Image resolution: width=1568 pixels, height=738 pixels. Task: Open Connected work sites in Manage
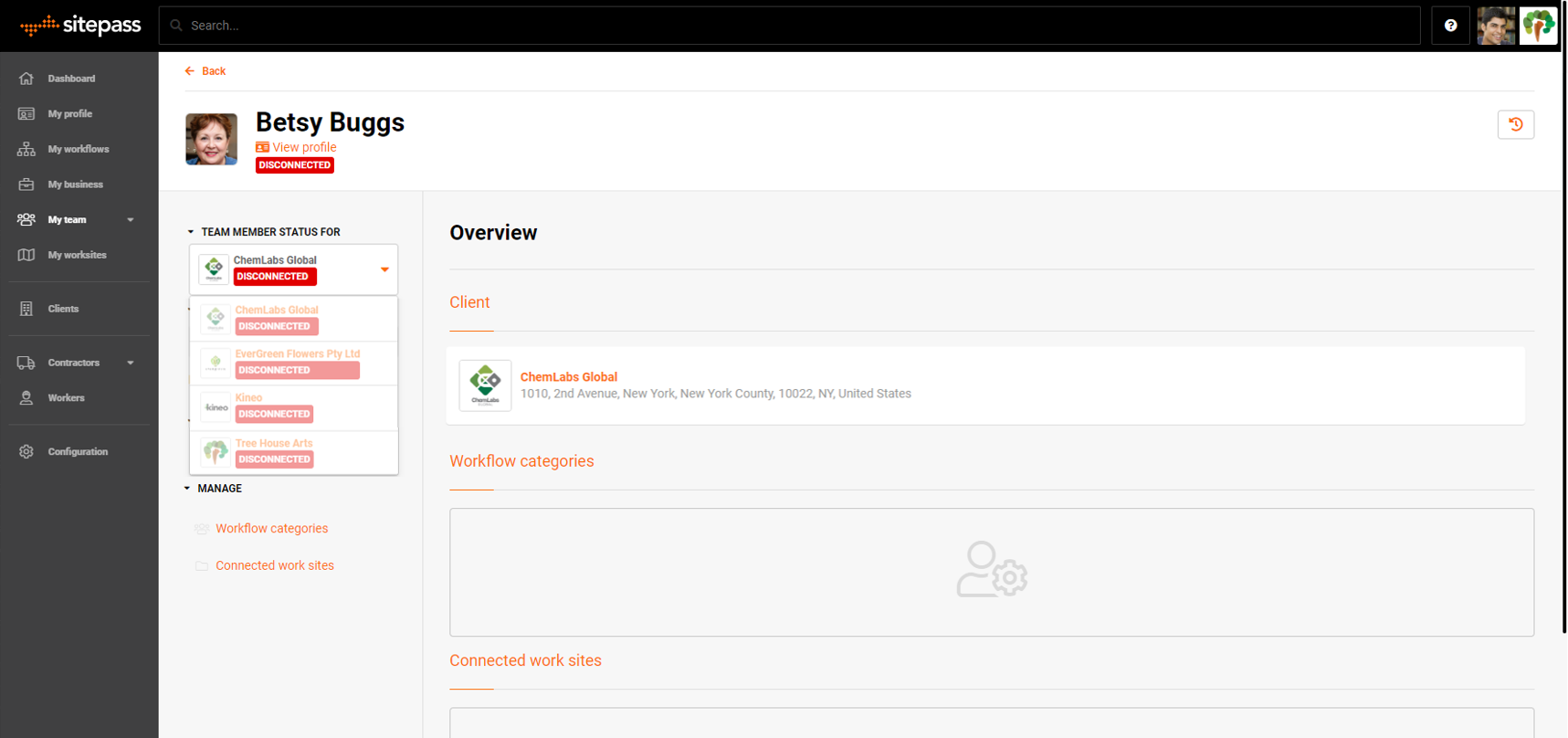point(274,565)
